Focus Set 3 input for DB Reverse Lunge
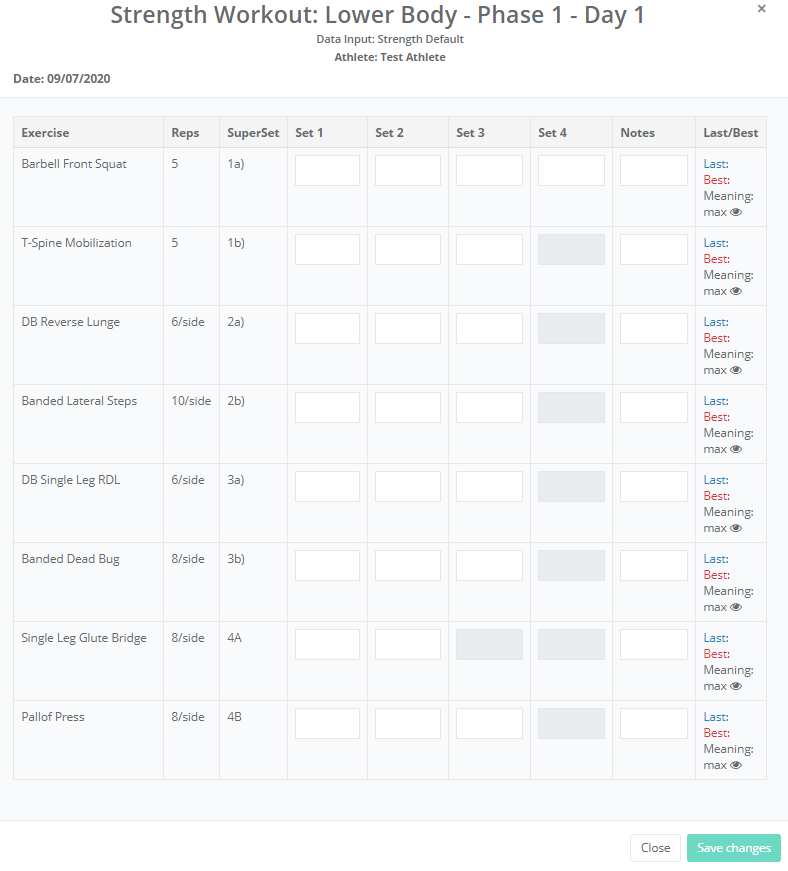The height and width of the screenshot is (871, 788). (x=489, y=328)
